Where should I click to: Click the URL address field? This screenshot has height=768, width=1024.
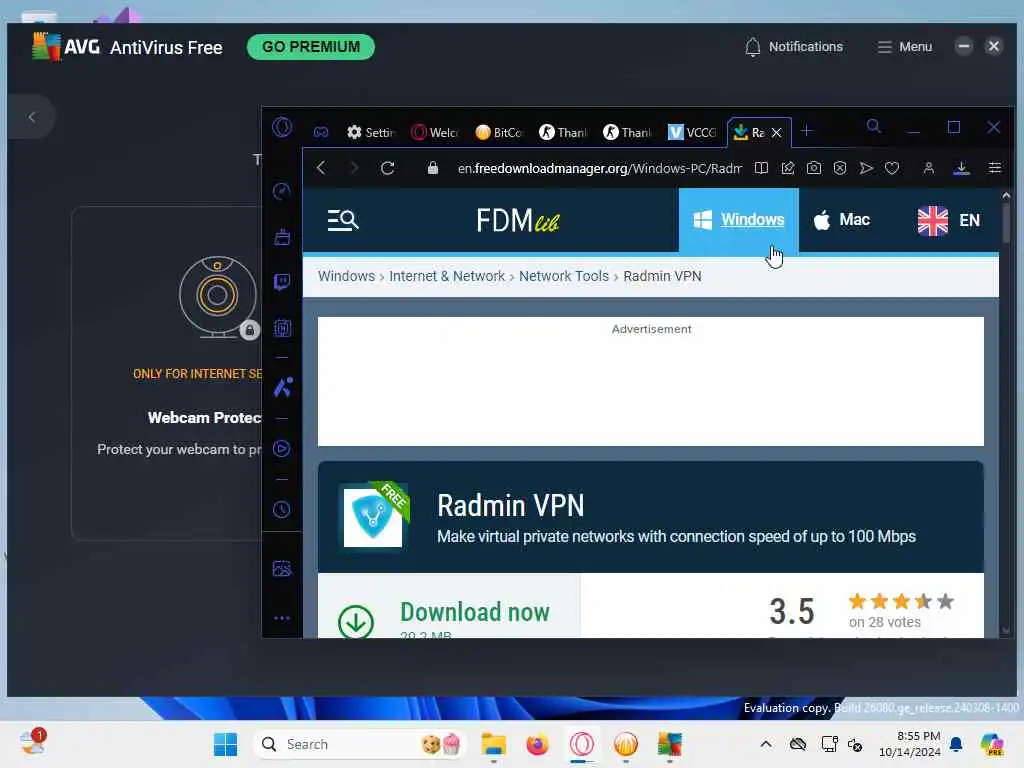(599, 168)
